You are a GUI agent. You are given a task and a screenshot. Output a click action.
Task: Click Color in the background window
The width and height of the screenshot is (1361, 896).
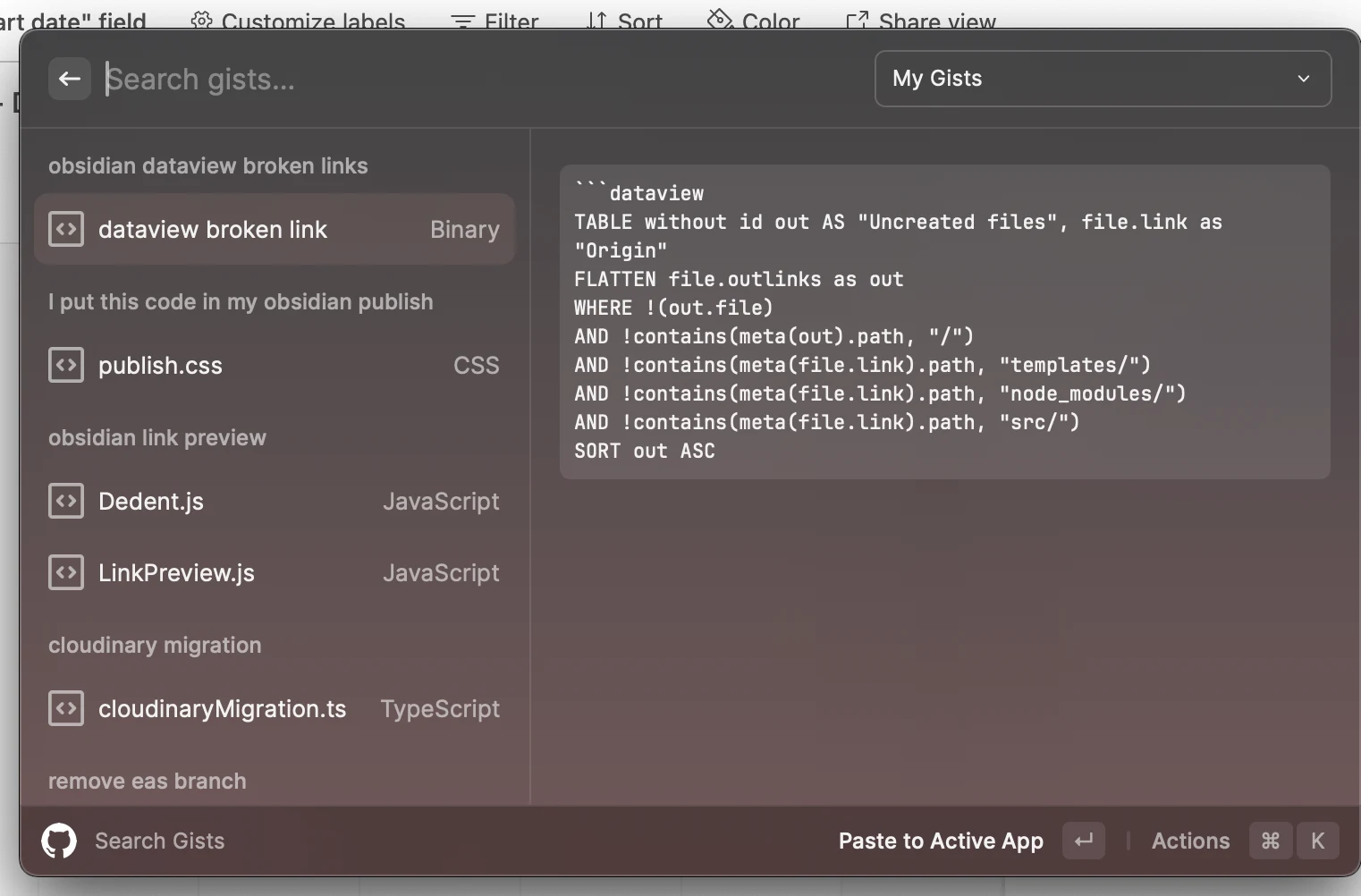coord(754,20)
